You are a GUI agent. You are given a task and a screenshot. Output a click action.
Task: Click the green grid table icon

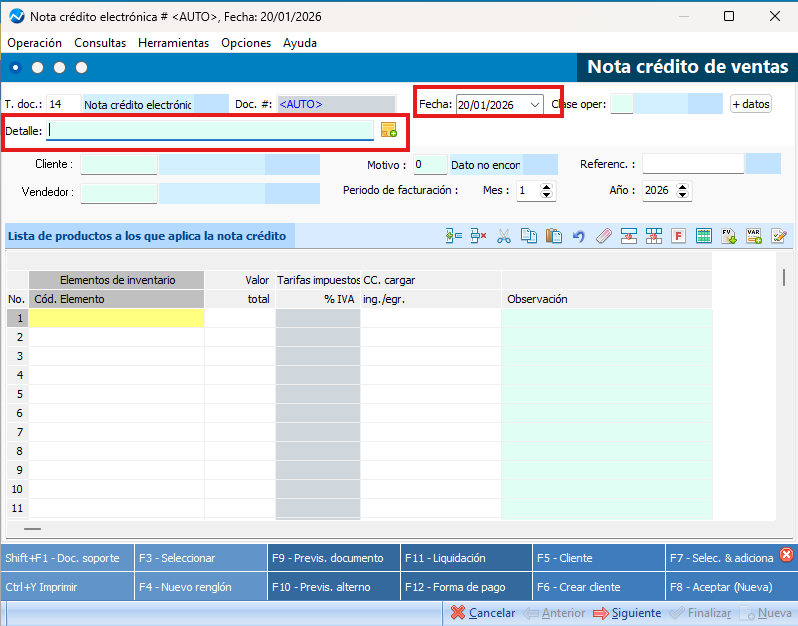click(704, 236)
